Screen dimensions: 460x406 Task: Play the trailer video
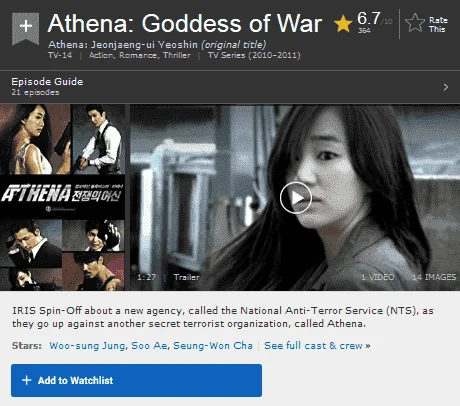(296, 198)
